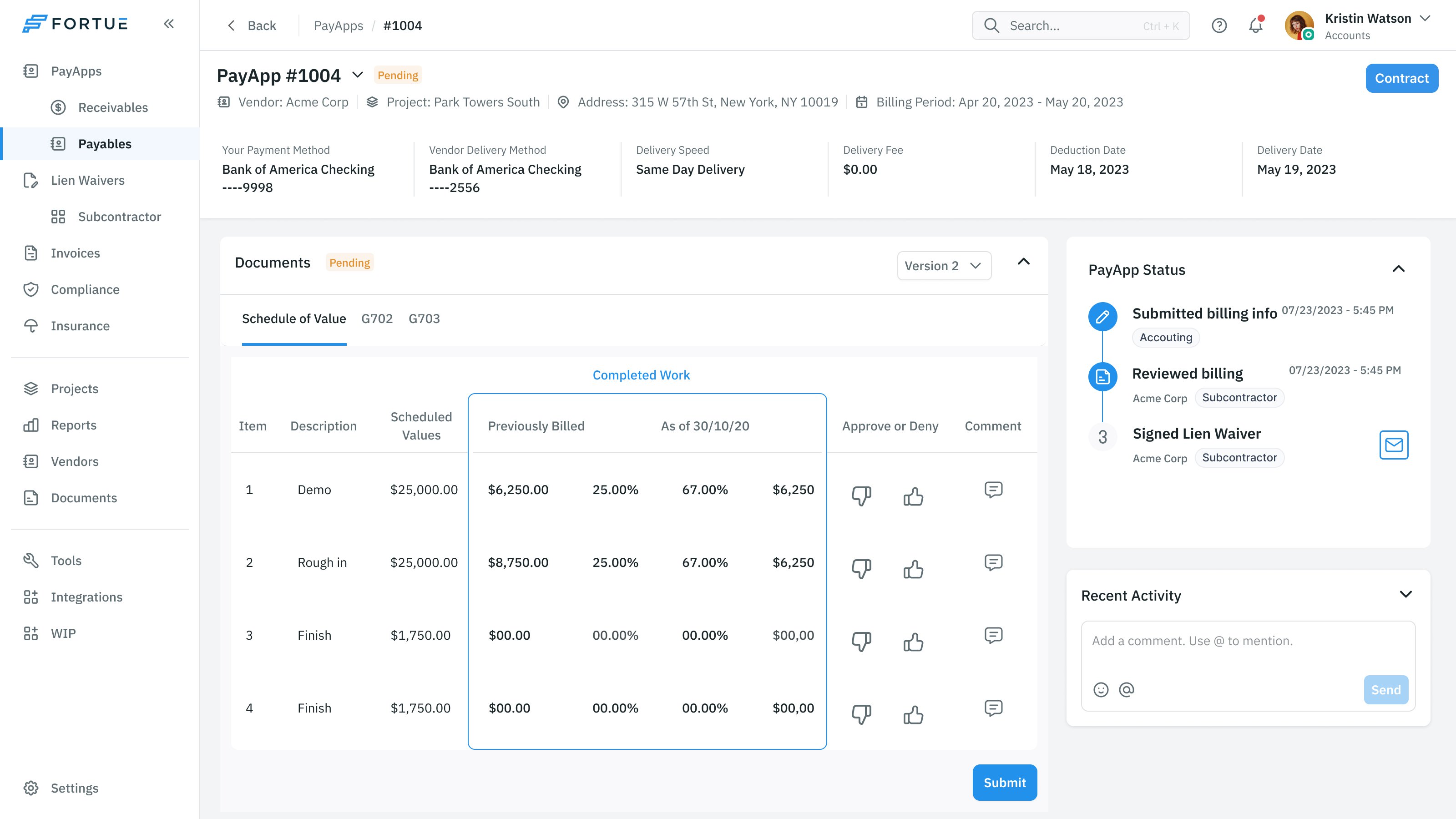1456x819 pixels.
Task: Switch to the G703 tab
Action: [x=424, y=319]
